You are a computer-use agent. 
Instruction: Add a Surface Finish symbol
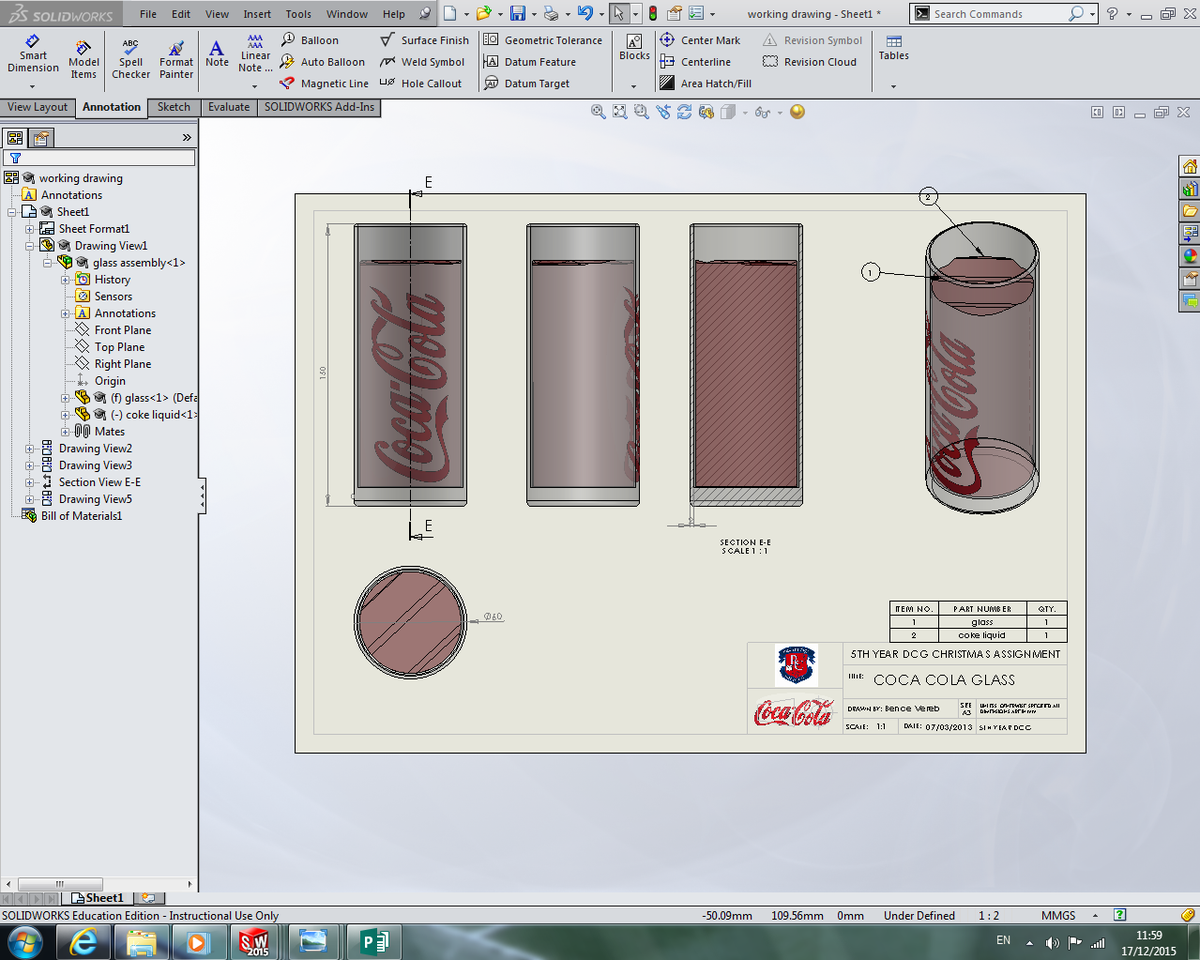pyautogui.click(x=425, y=40)
